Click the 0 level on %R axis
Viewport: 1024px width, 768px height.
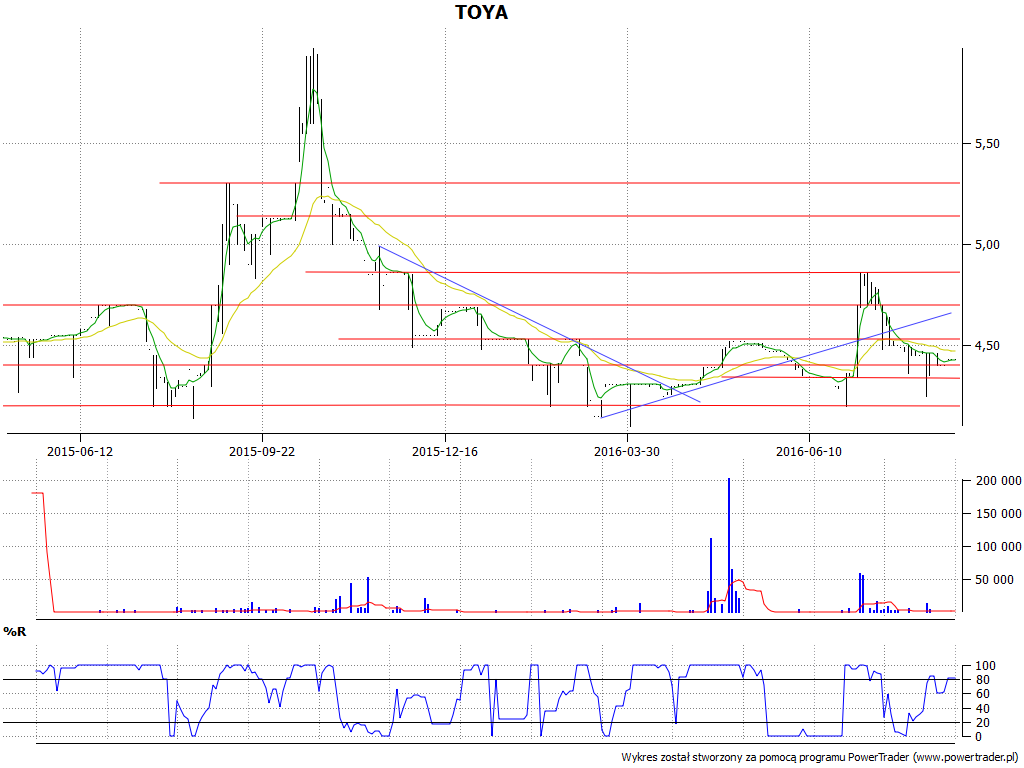click(x=978, y=737)
